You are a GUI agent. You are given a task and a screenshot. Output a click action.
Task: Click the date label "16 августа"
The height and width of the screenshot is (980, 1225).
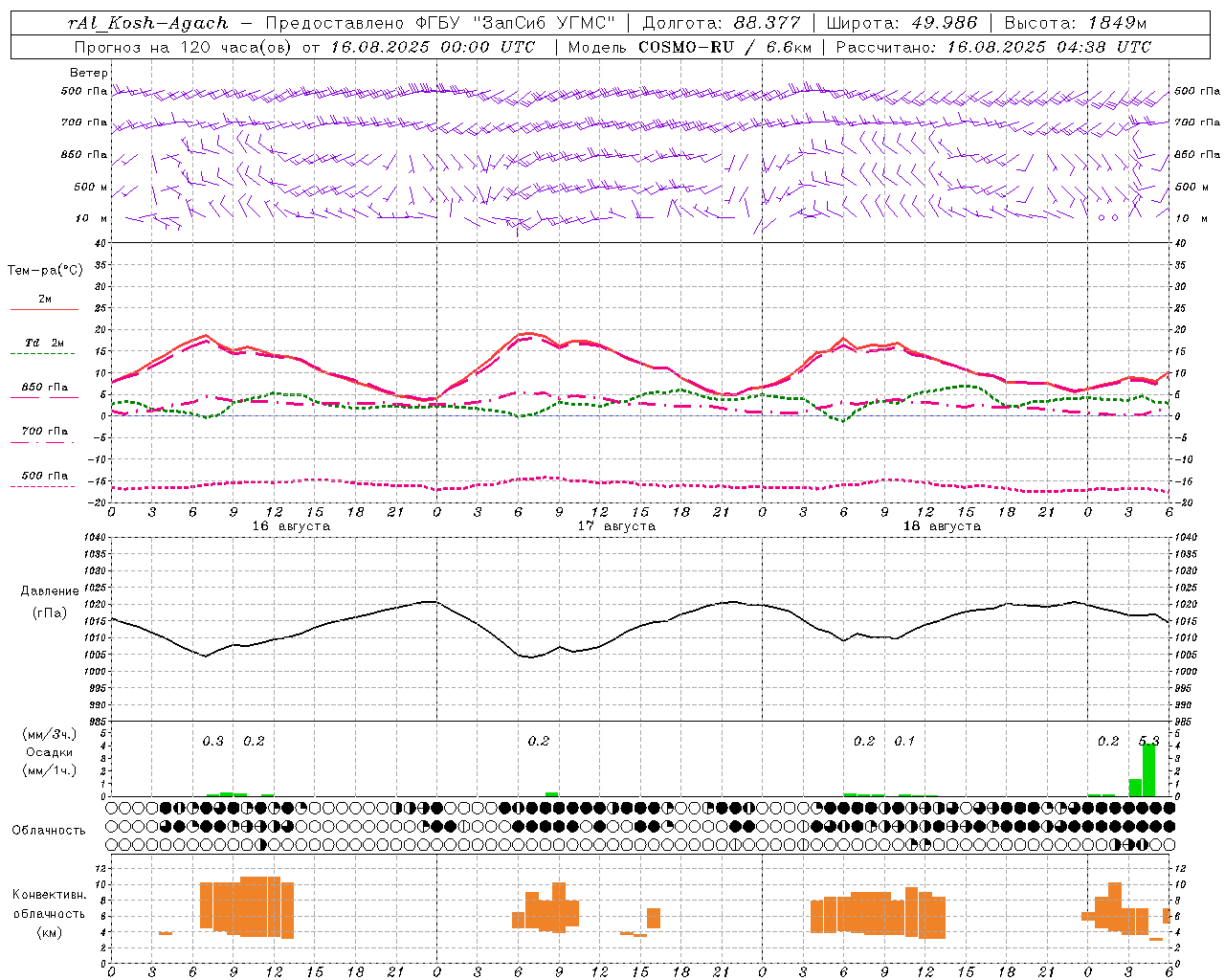(x=291, y=526)
